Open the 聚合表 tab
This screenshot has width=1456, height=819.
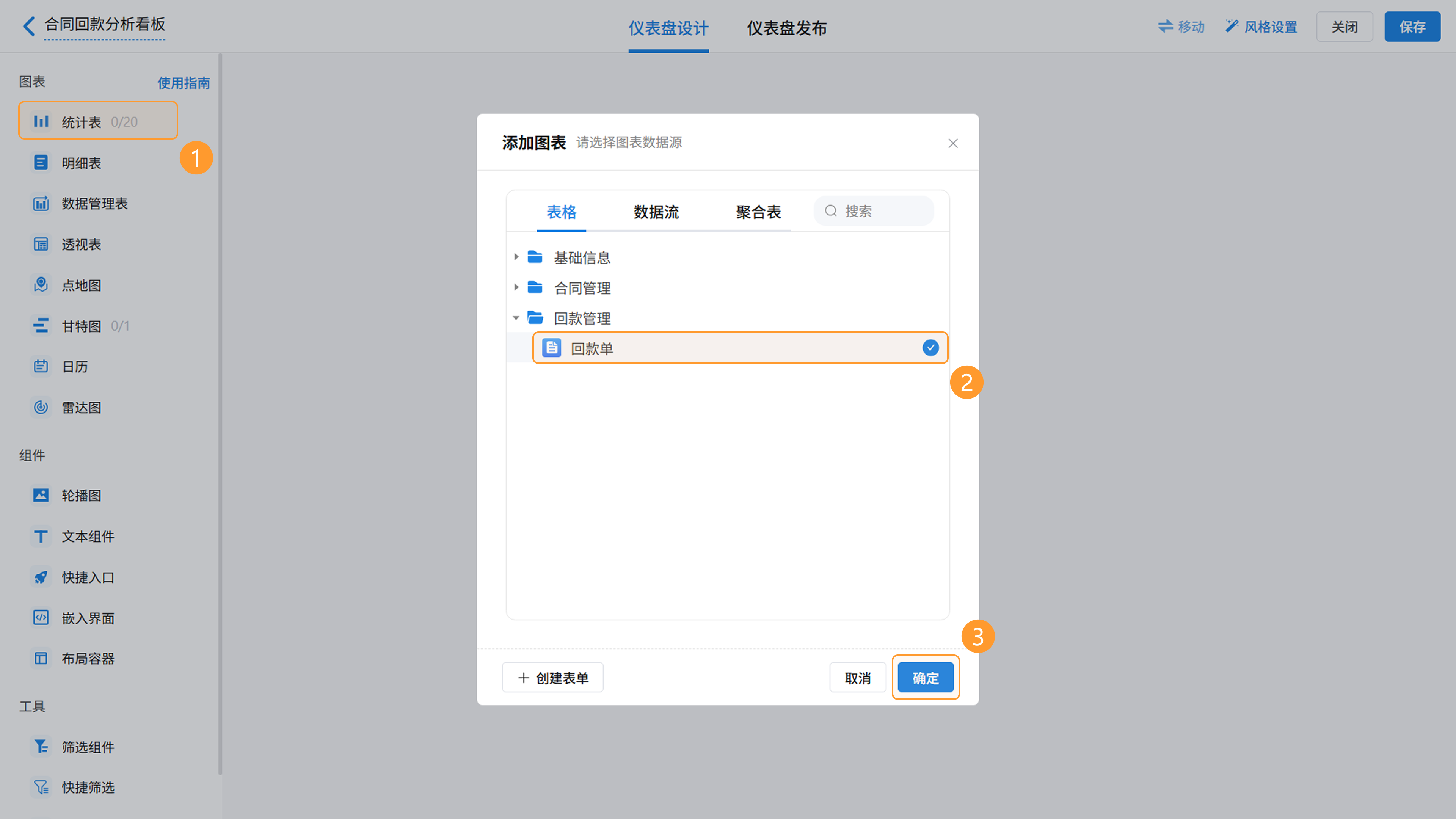tap(758, 212)
